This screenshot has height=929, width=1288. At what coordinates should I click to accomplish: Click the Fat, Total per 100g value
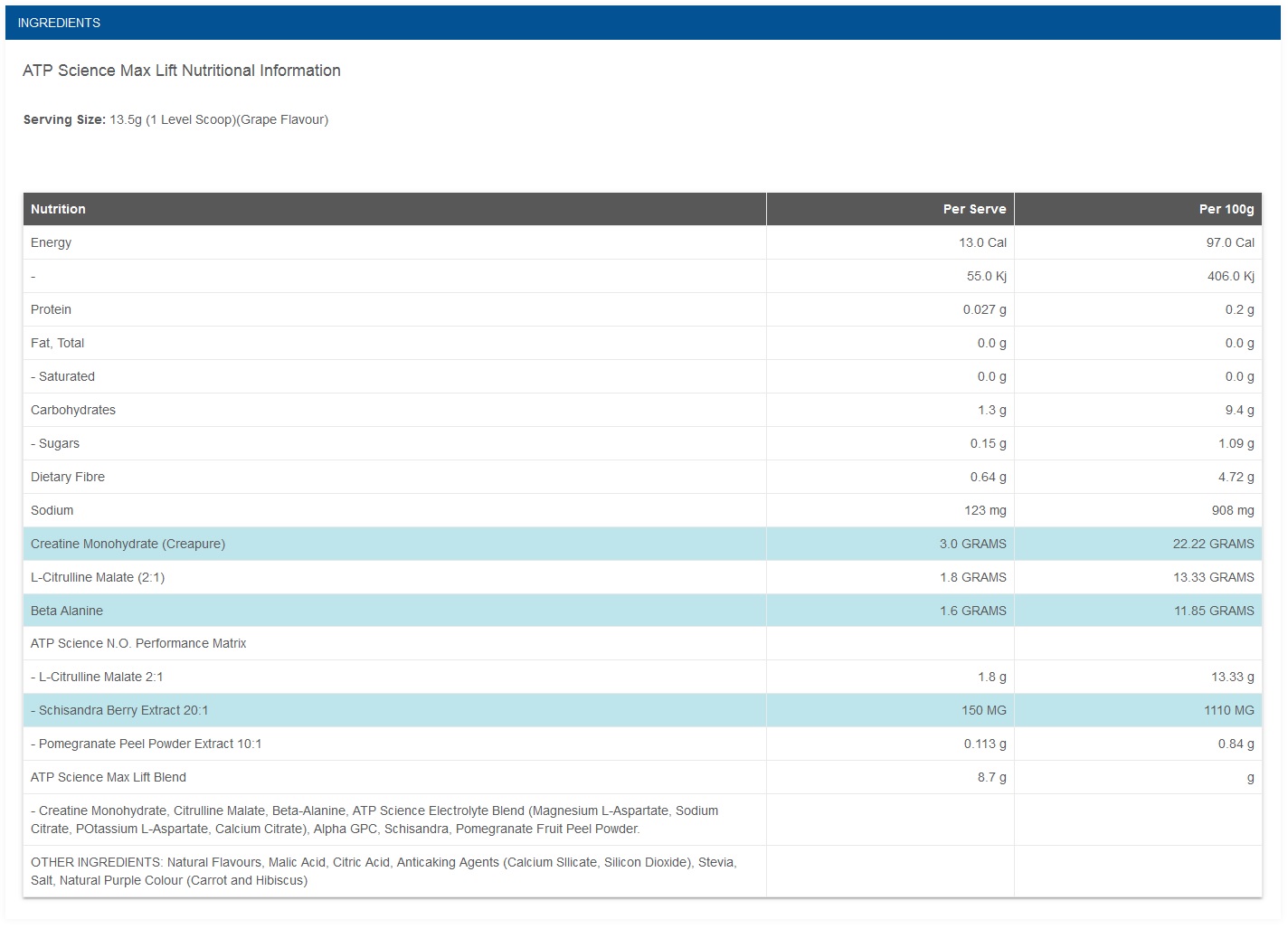click(1240, 343)
